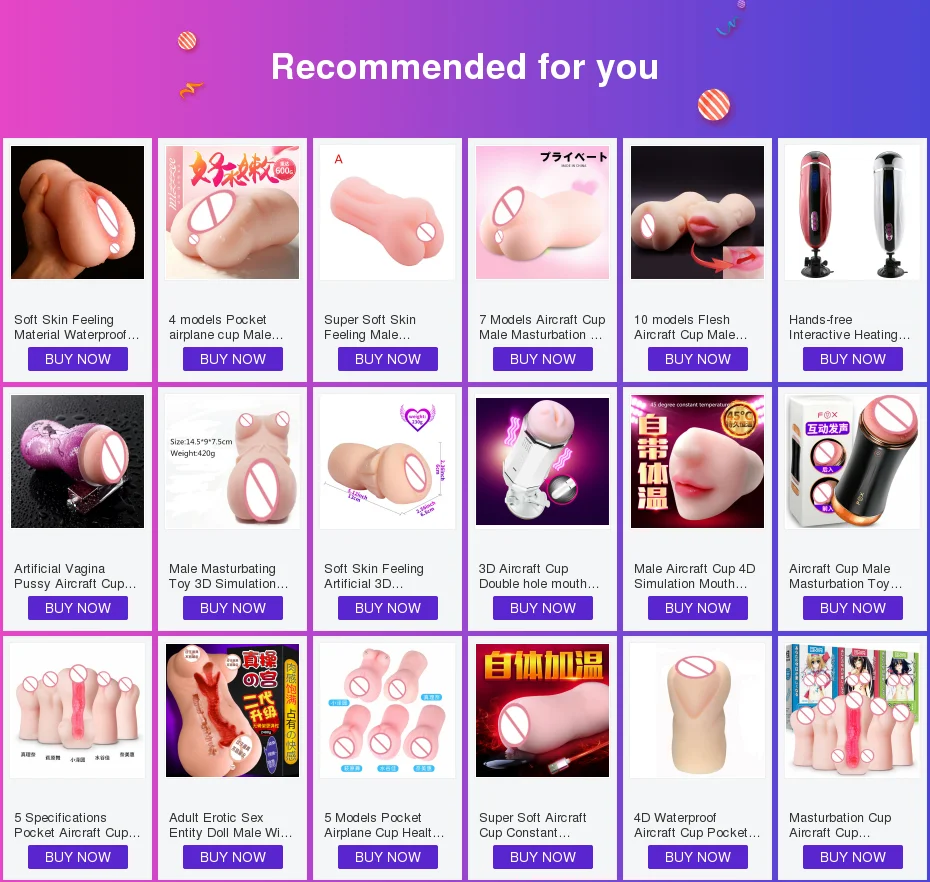
Task: Open the Super Soft Aircraft Cup Constant product image
Action: pos(543,711)
